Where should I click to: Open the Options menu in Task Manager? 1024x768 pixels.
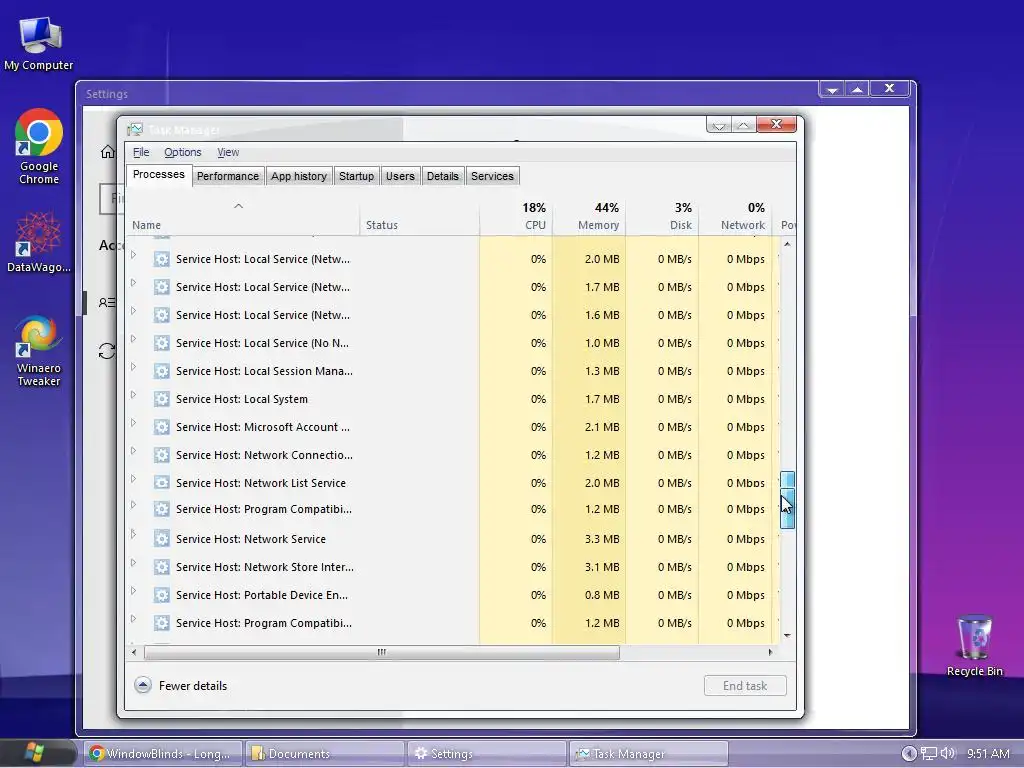183,152
